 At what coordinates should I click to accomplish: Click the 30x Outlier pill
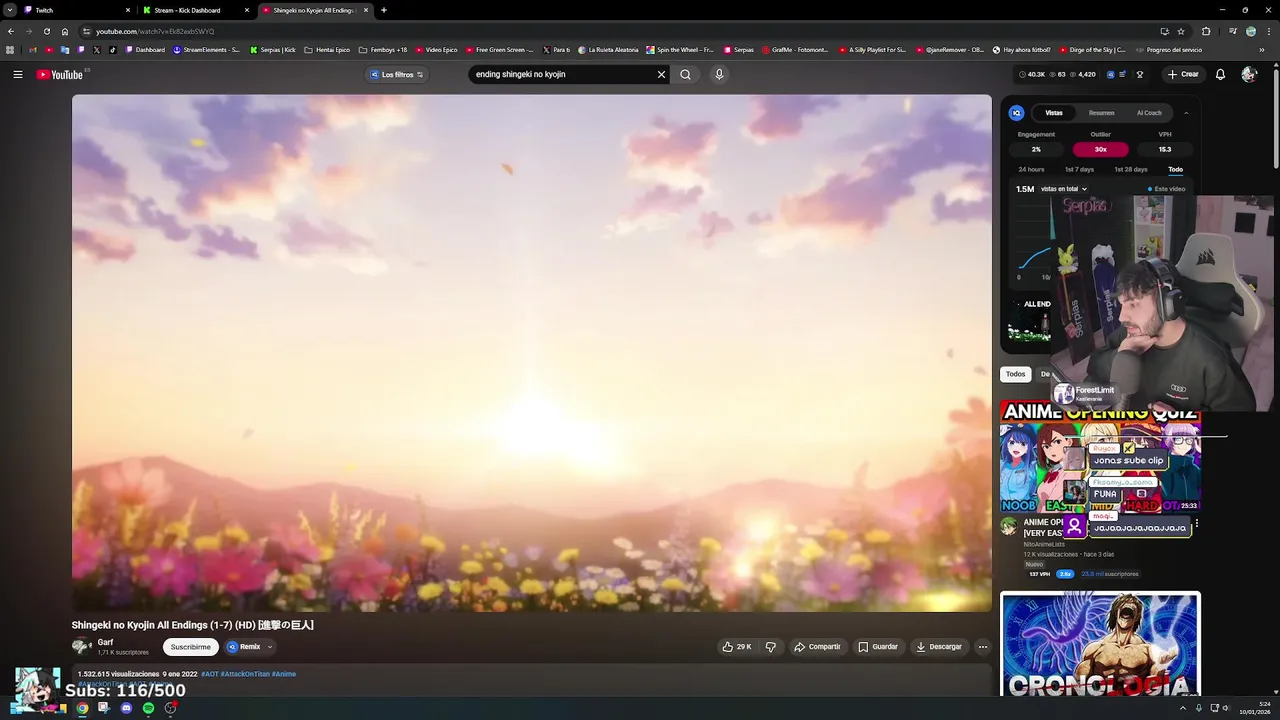point(1100,149)
